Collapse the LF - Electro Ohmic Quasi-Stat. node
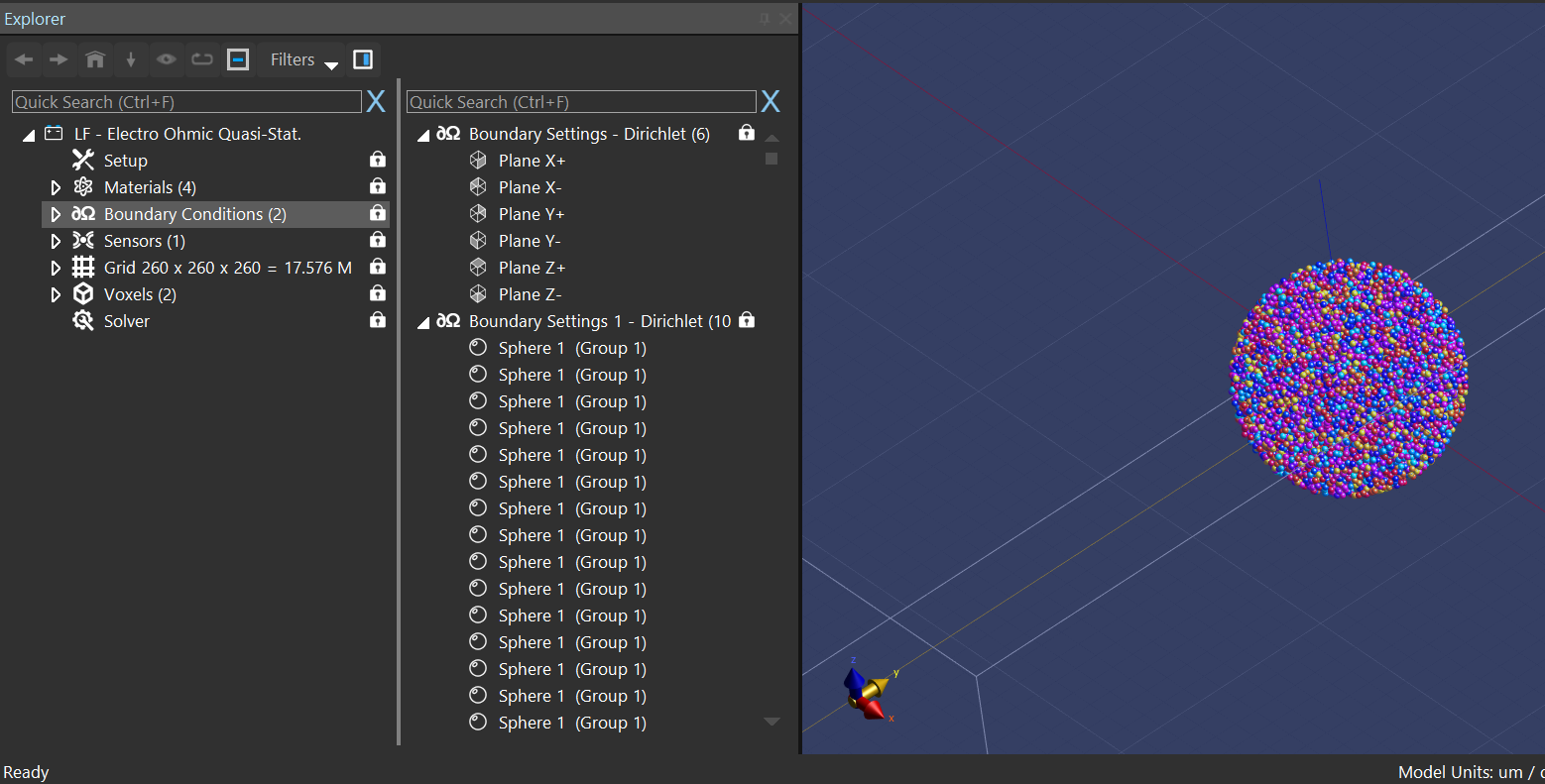The width and height of the screenshot is (1545, 784). click(29, 135)
